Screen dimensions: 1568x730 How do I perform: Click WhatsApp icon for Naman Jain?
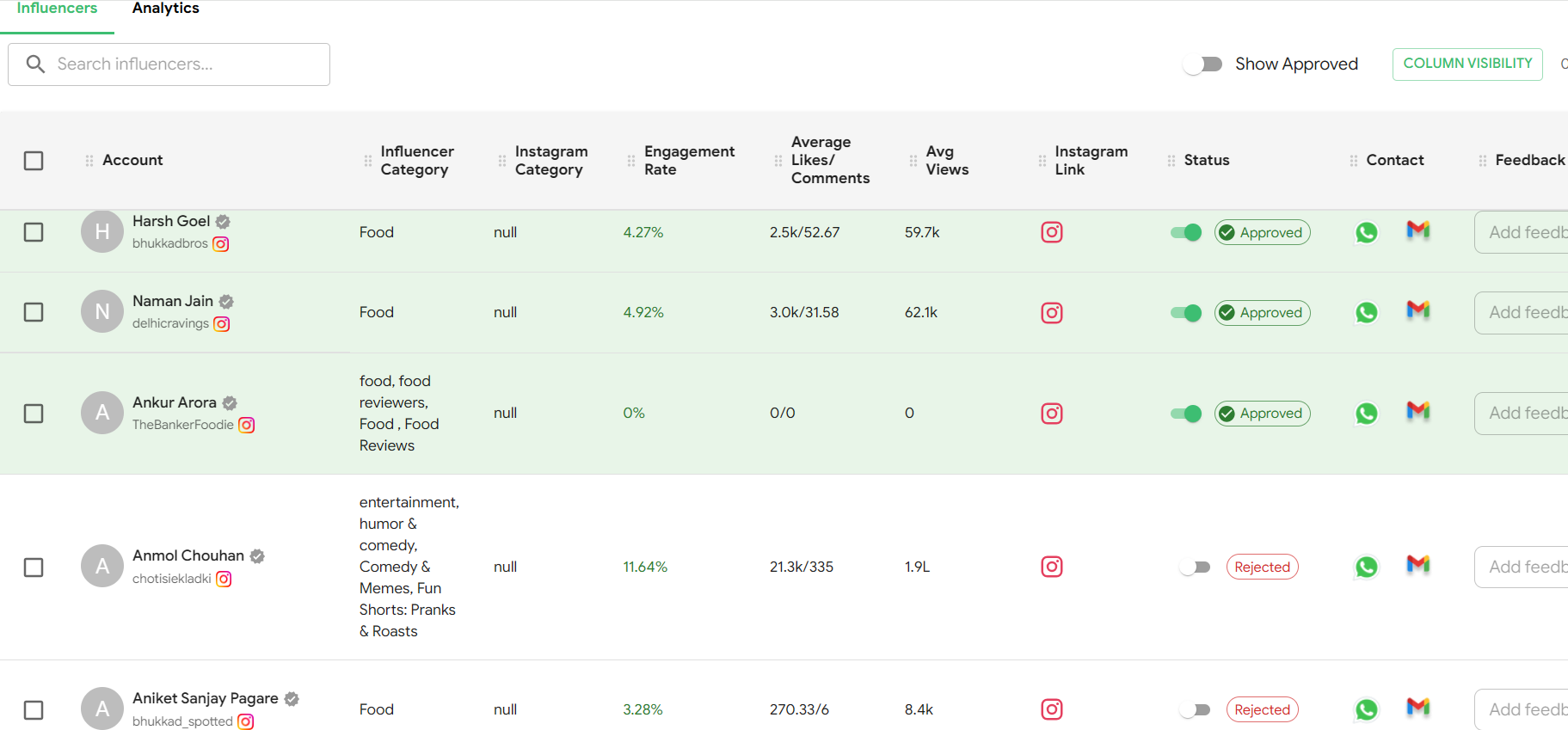(x=1366, y=313)
